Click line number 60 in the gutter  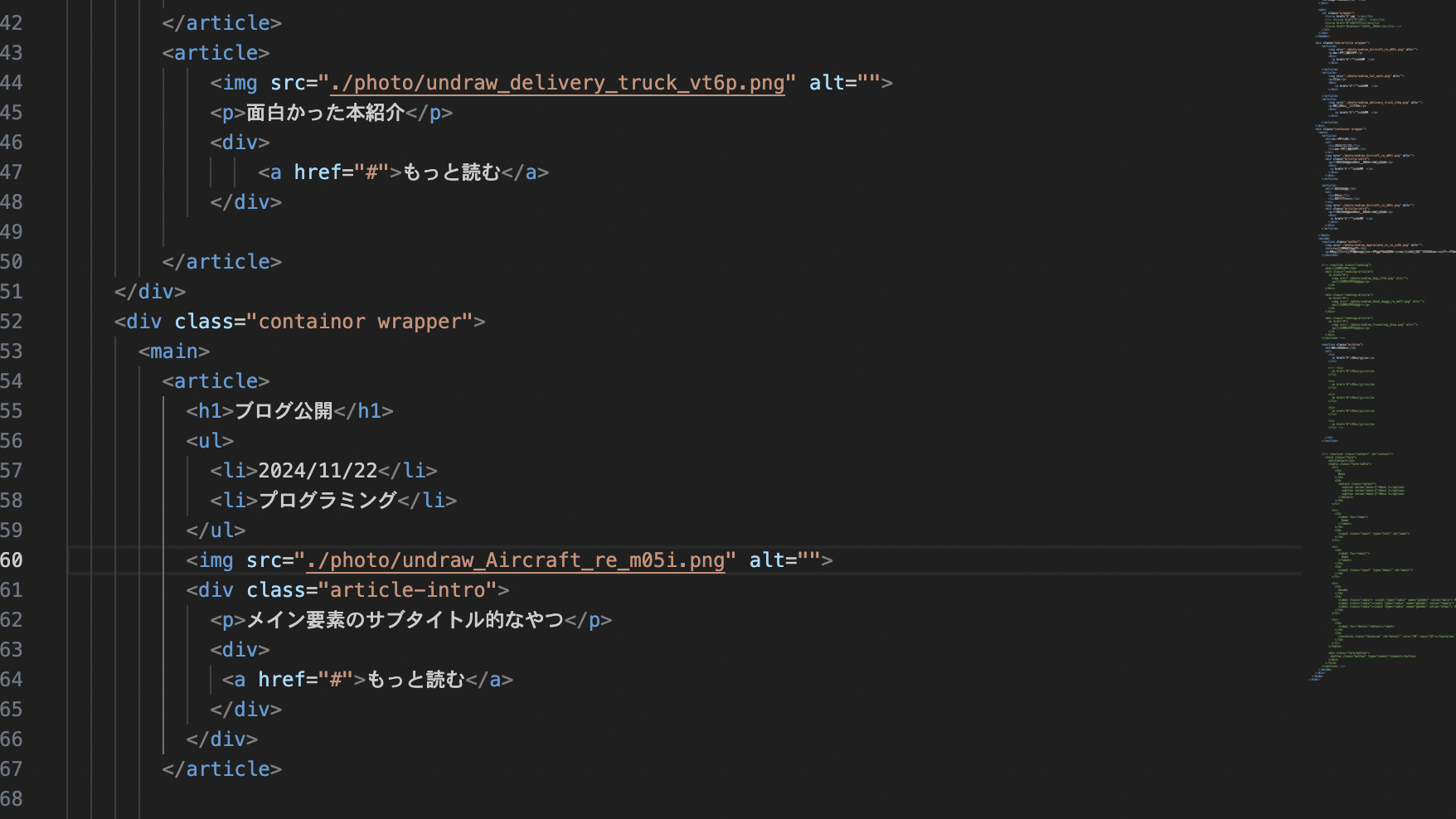12,560
